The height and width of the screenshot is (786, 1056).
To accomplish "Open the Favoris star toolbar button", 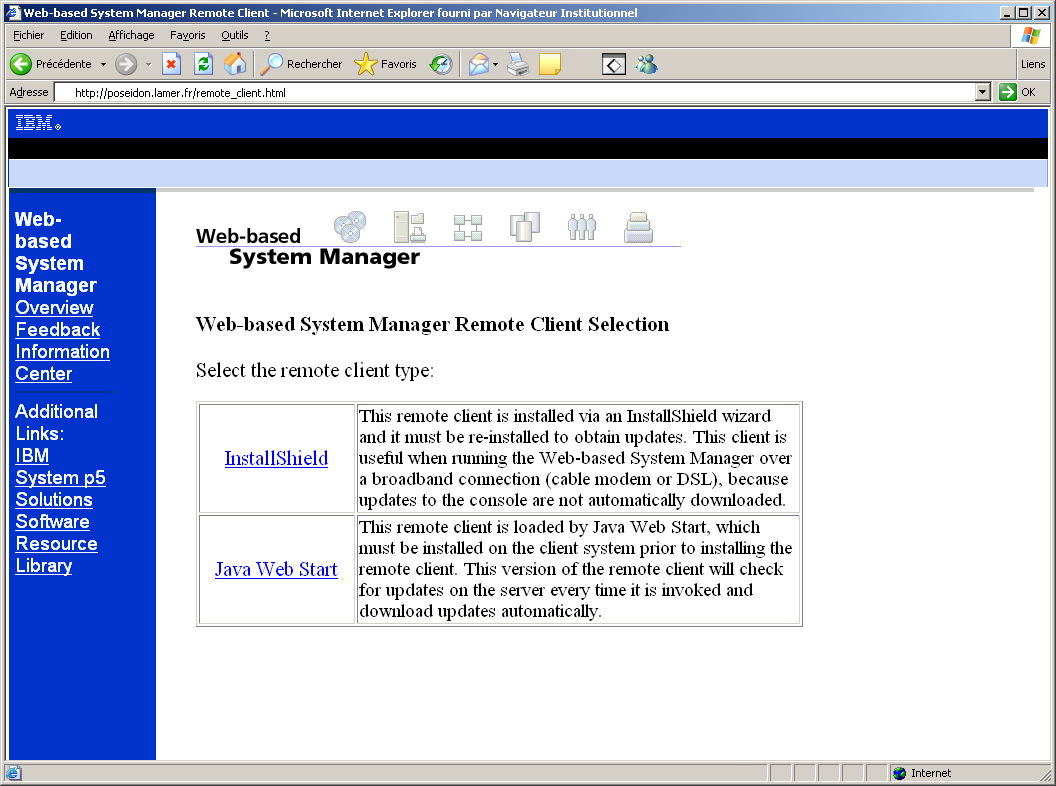I will click(x=385, y=64).
